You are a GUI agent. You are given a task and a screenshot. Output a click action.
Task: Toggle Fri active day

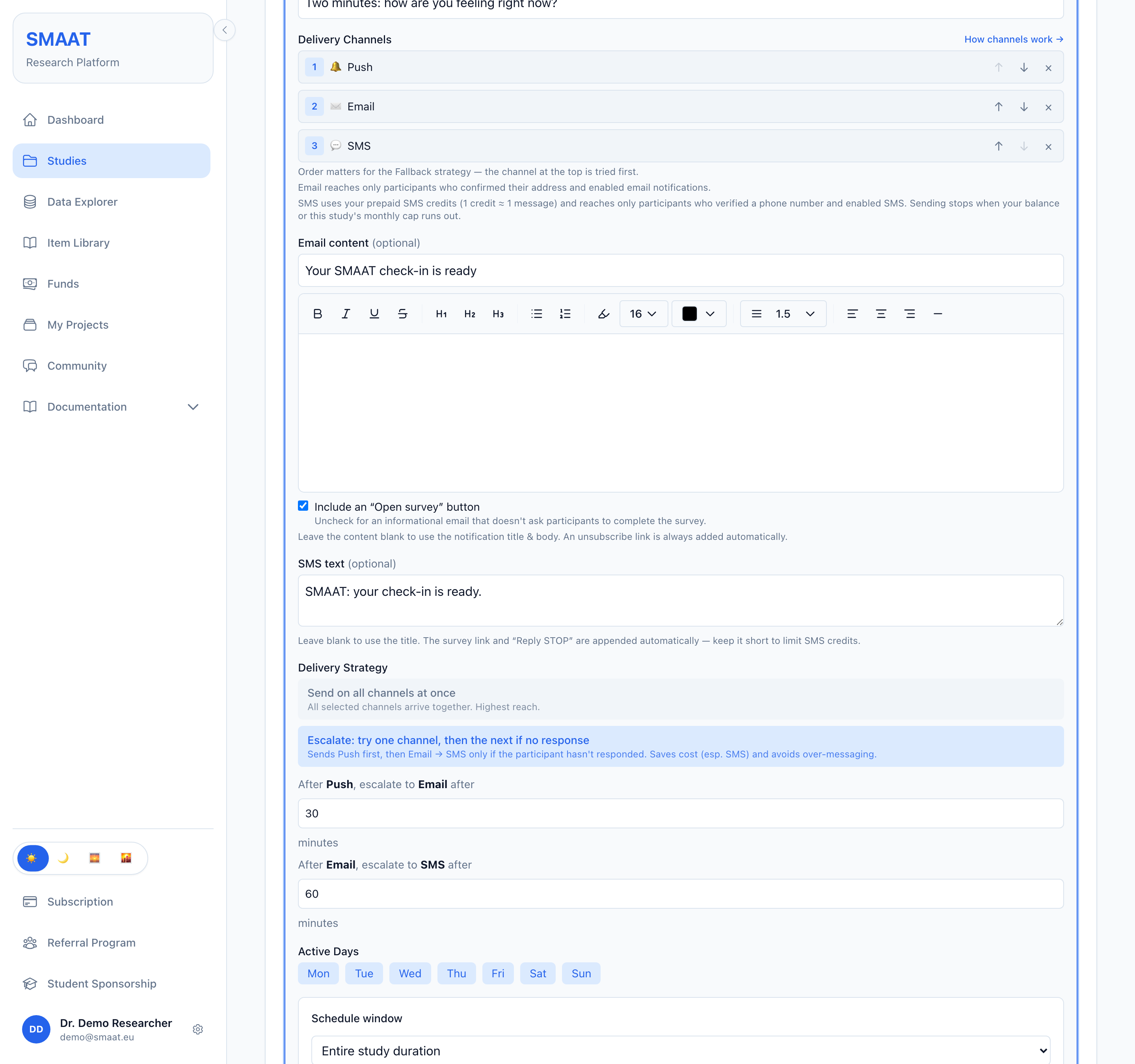click(498, 973)
